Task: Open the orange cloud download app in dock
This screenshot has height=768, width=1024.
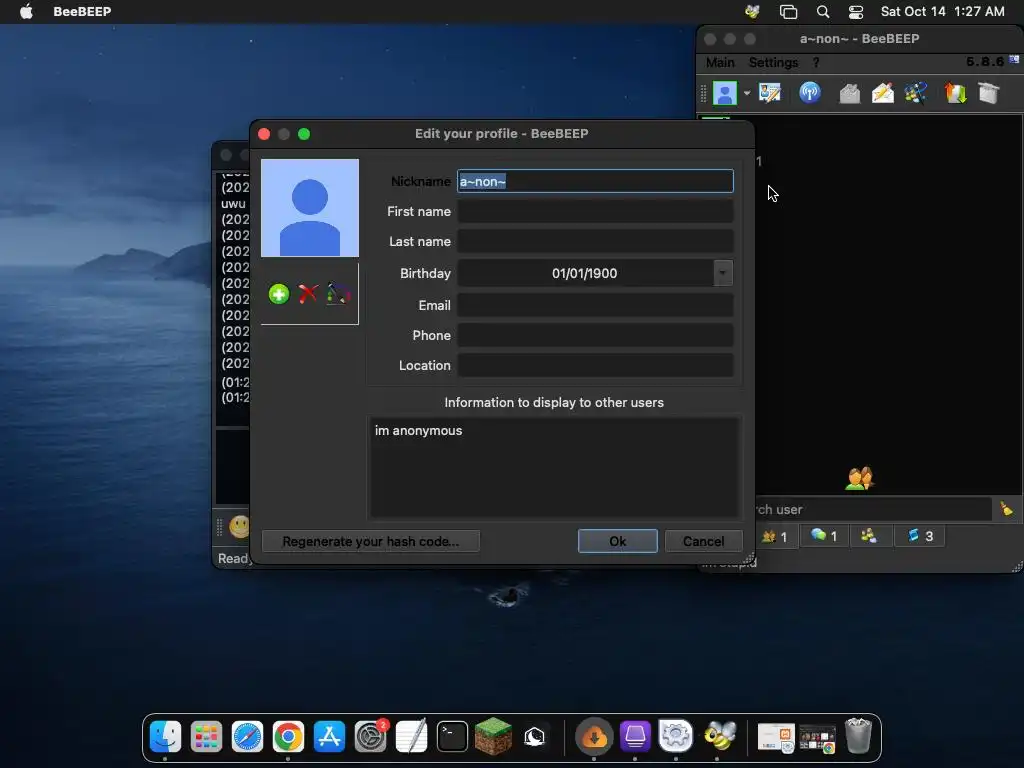Action: (594, 737)
